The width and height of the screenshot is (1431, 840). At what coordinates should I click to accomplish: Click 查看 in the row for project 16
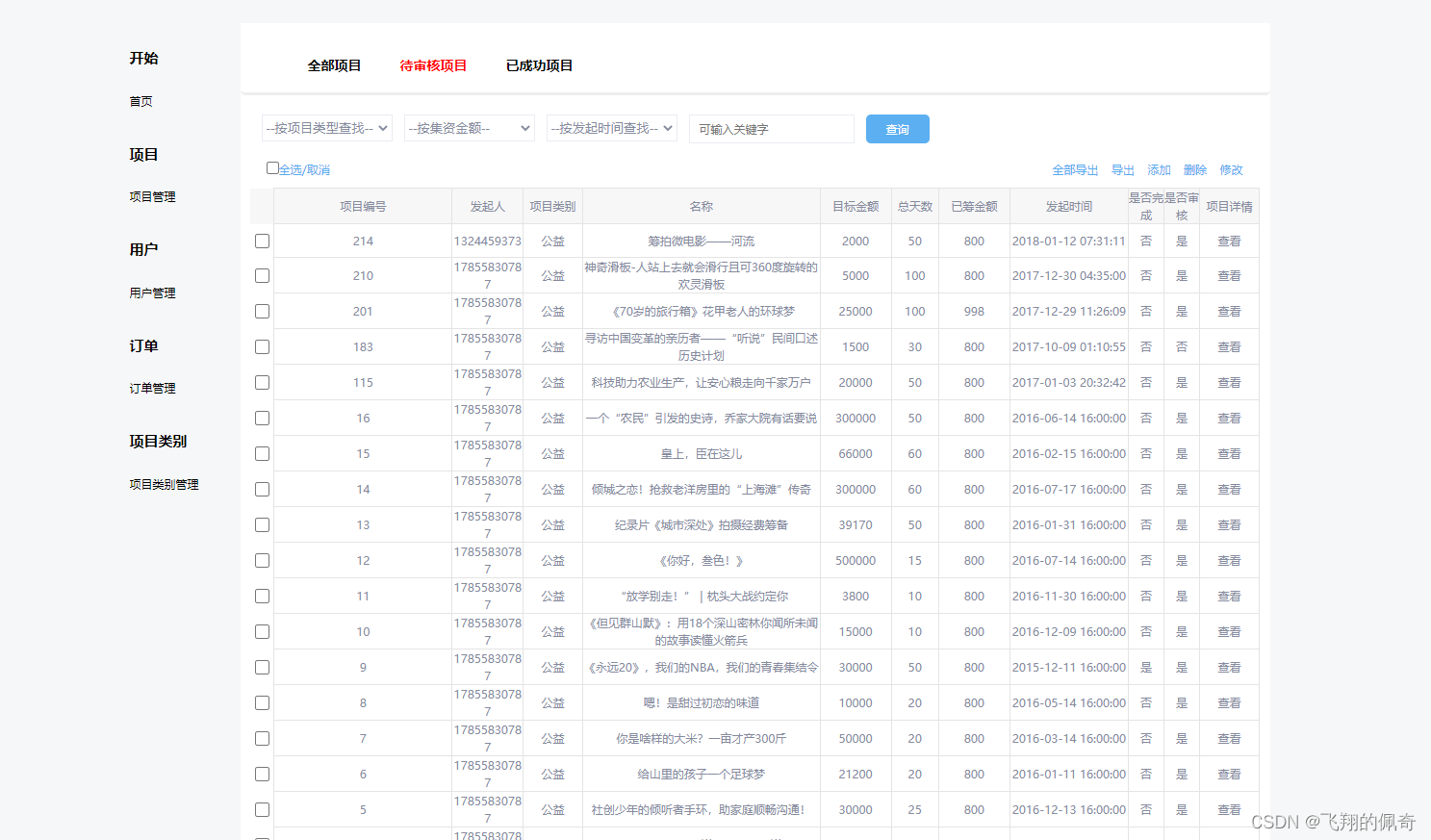(x=1229, y=418)
